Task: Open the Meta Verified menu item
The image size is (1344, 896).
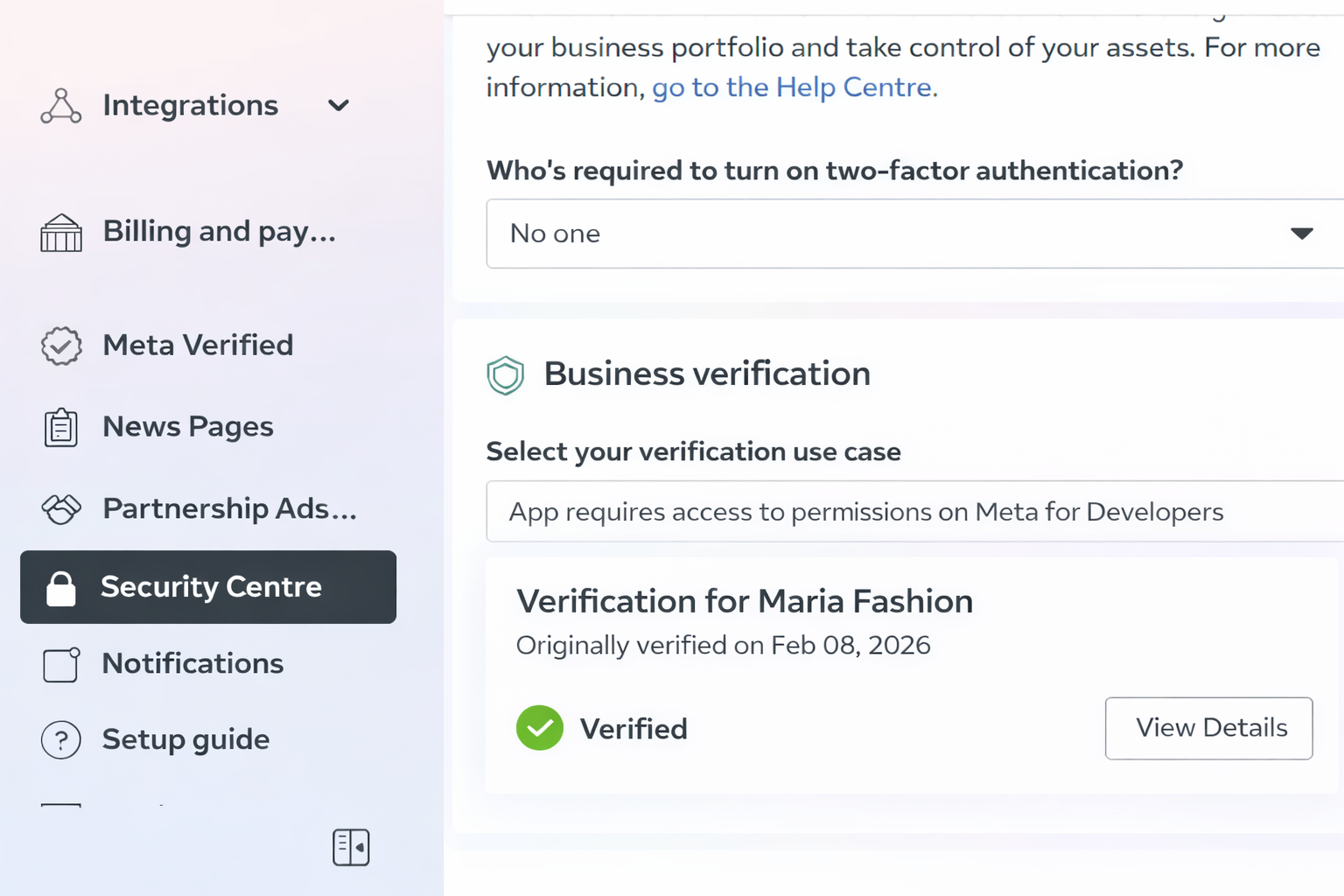Action: click(198, 346)
